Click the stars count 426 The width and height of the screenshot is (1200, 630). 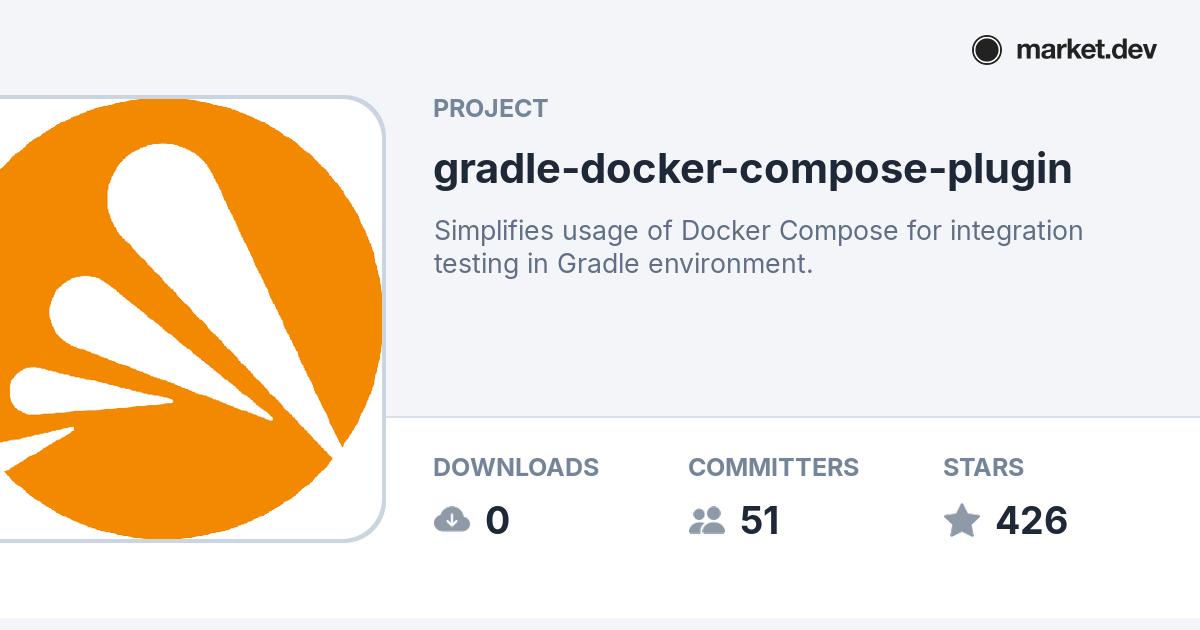pos(1031,521)
